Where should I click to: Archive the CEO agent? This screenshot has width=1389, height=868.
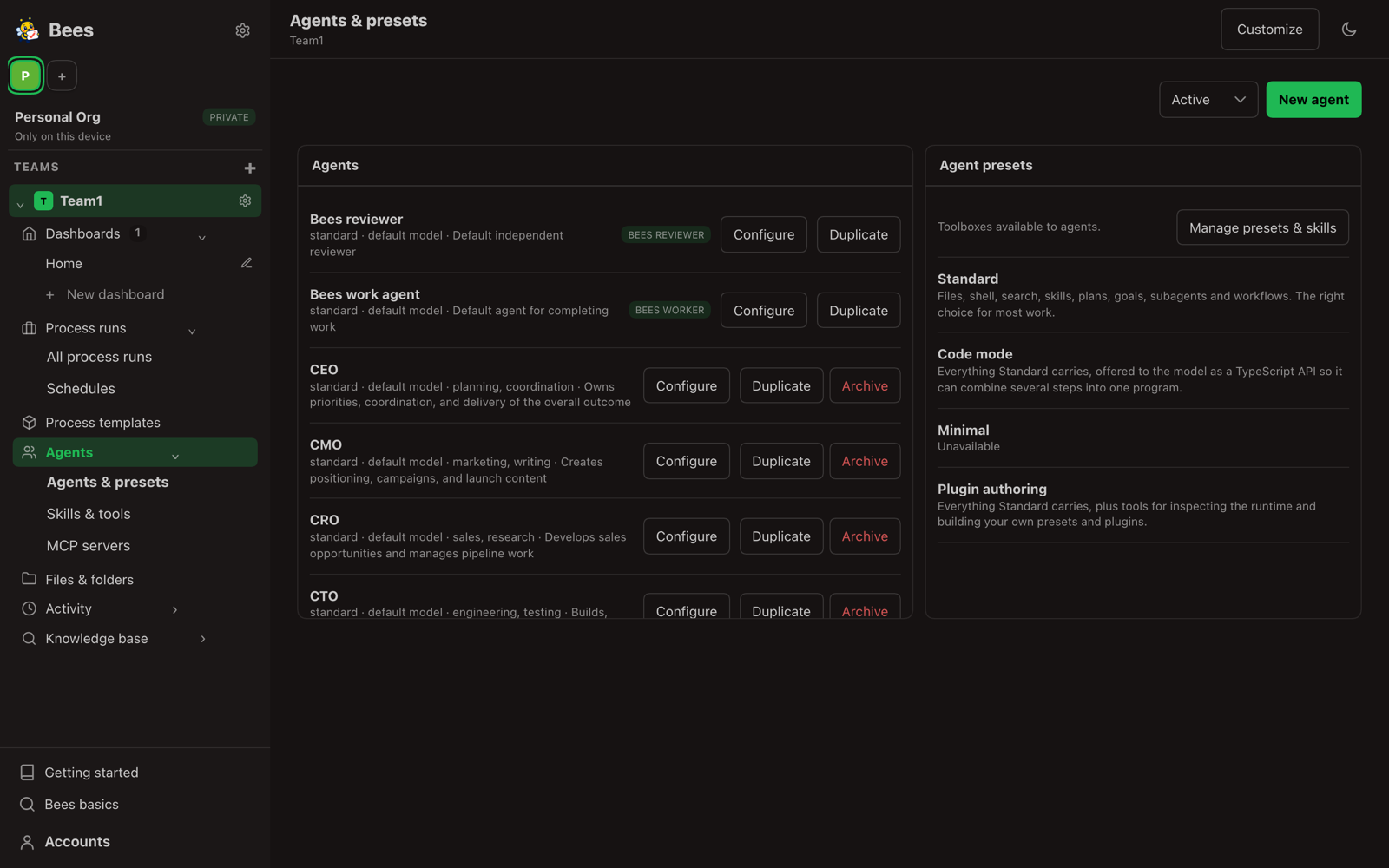(x=865, y=385)
